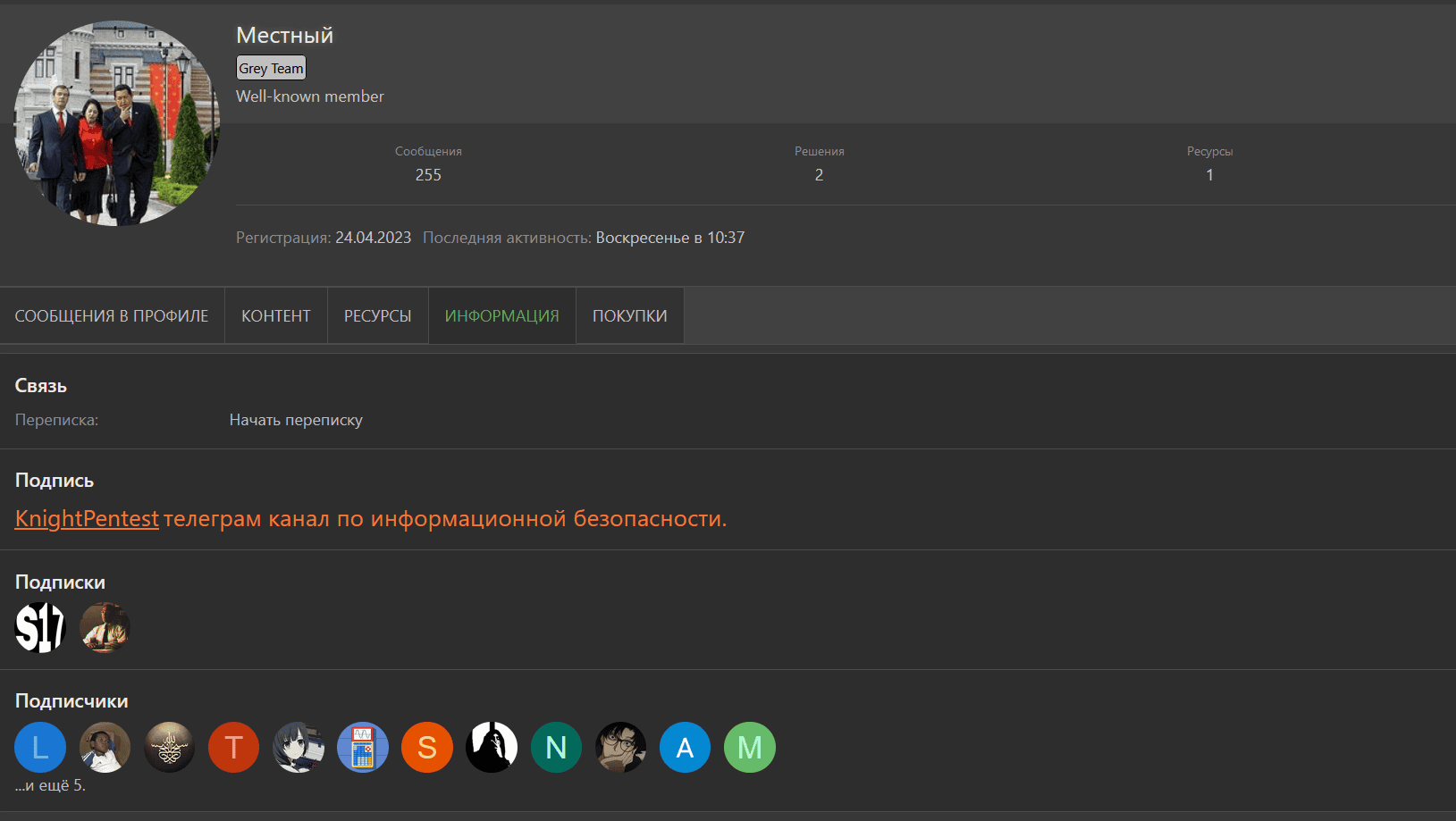Open the follower avatar right of blue L
The image size is (1456, 821).
(105, 747)
